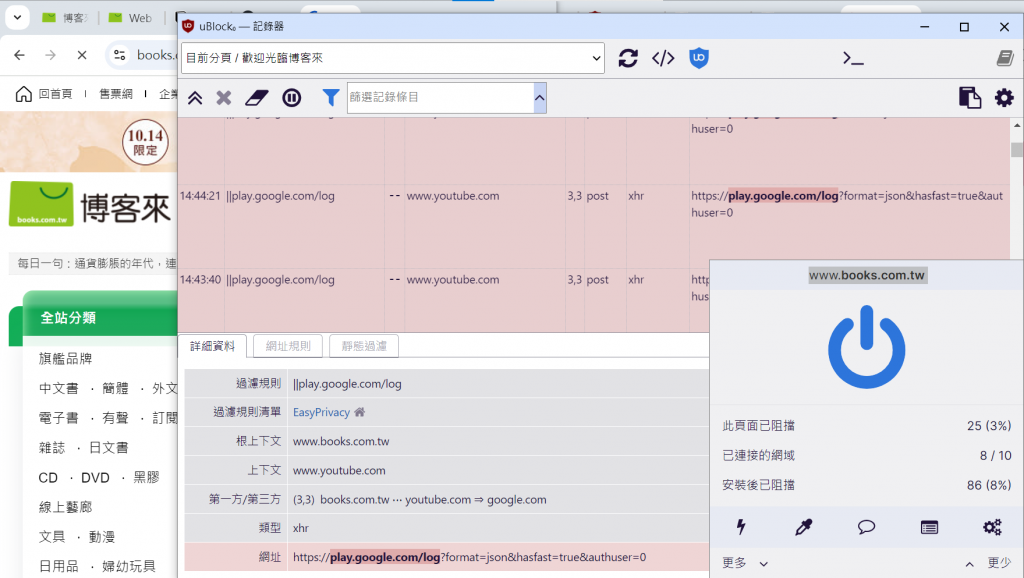Open the terminal prompt console icon

pyautogui.click(x=853, y=59)
